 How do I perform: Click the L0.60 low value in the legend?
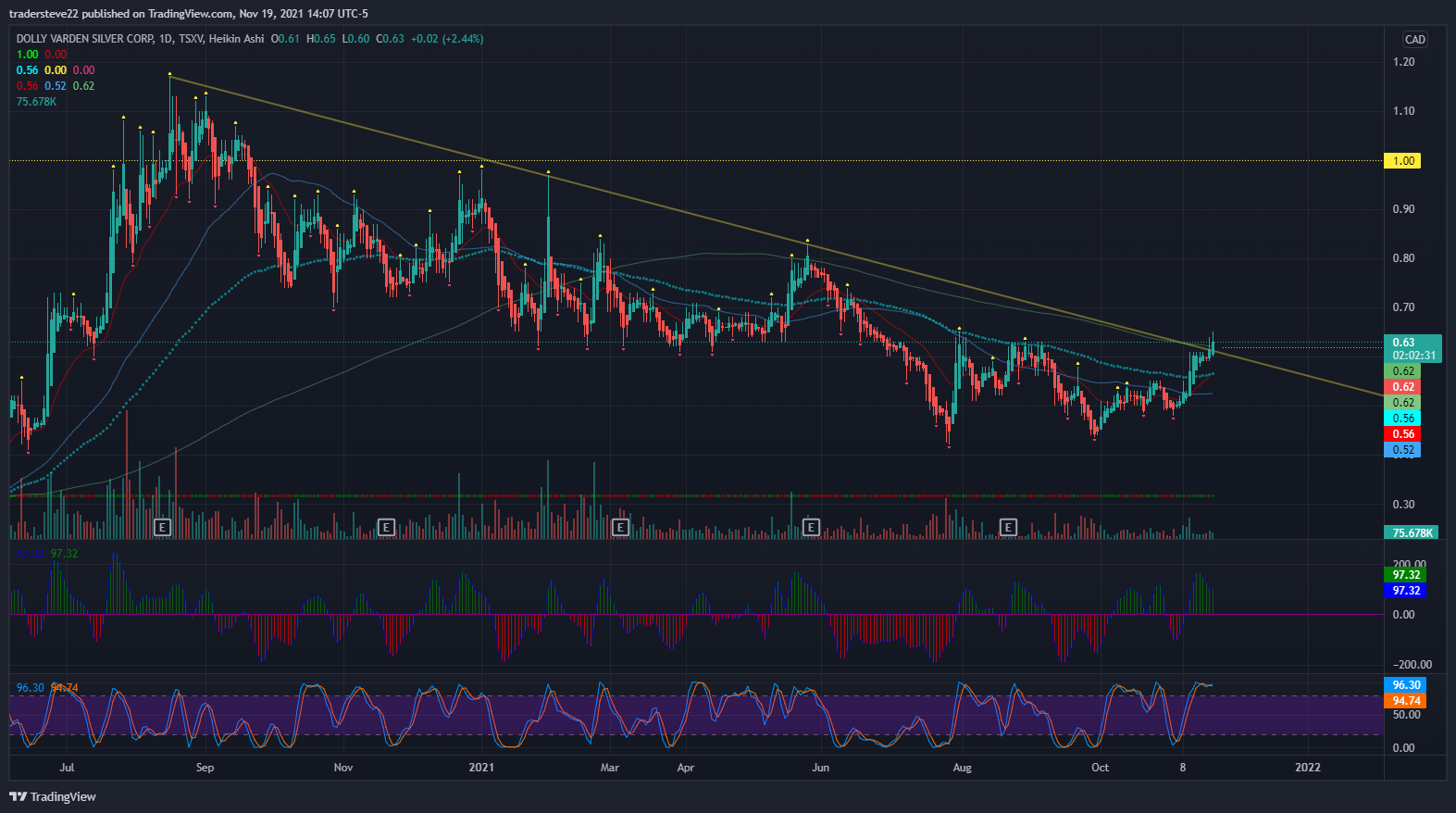[356, 39]
